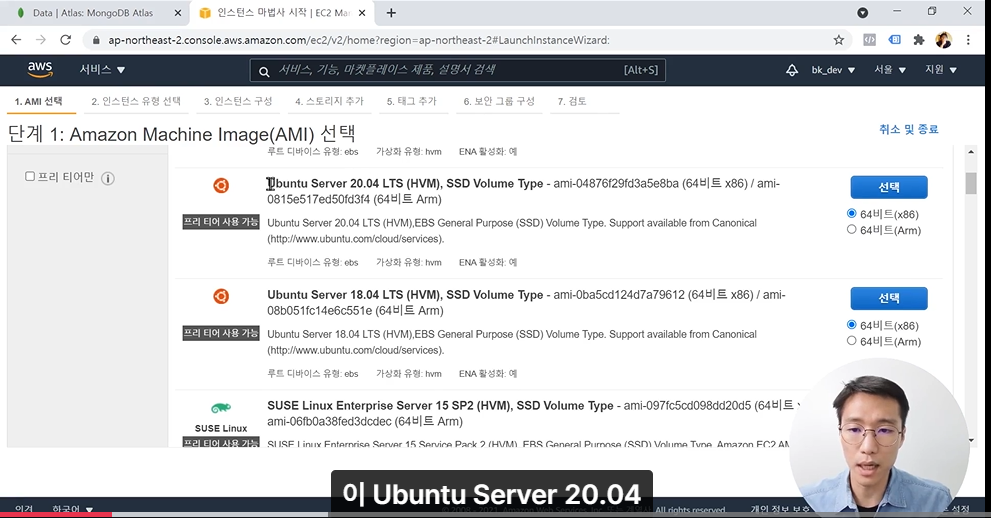
Task: Click the Ubuntu Server 18.04 LTS title text
Action: pyautogui.click(x=405, y=295)
